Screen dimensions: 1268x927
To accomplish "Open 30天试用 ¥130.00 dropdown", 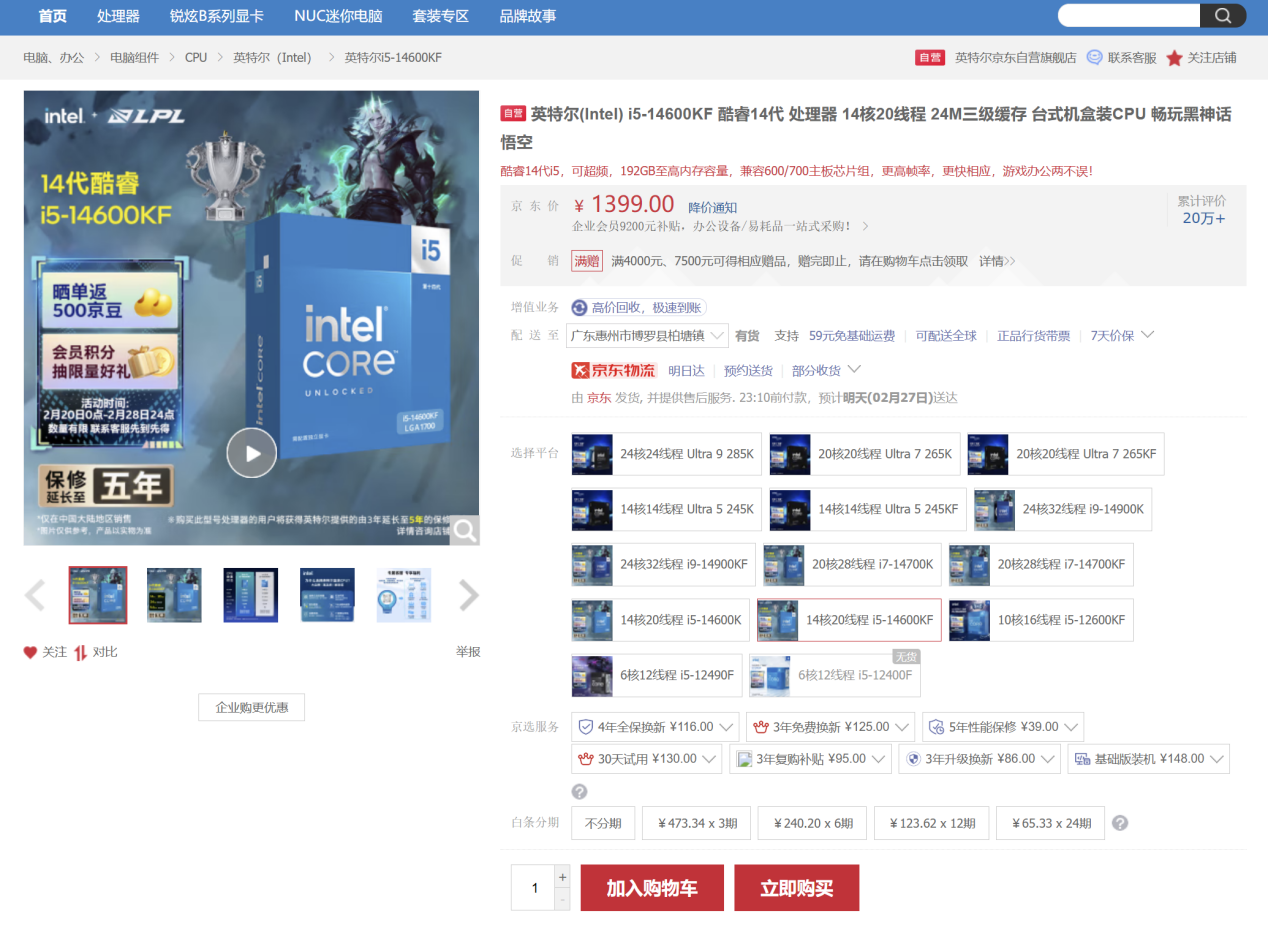I will pyautogui.click(x=647, y=758).
